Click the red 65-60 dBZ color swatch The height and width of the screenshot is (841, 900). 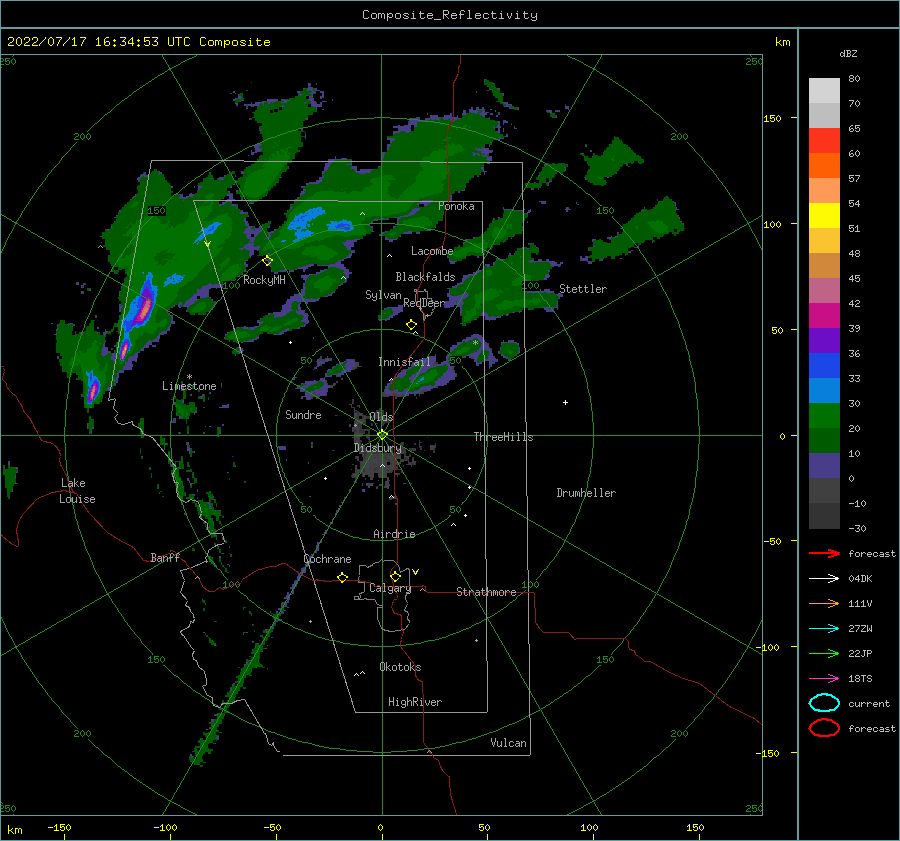pyautogui.click(x=824, y=141)
